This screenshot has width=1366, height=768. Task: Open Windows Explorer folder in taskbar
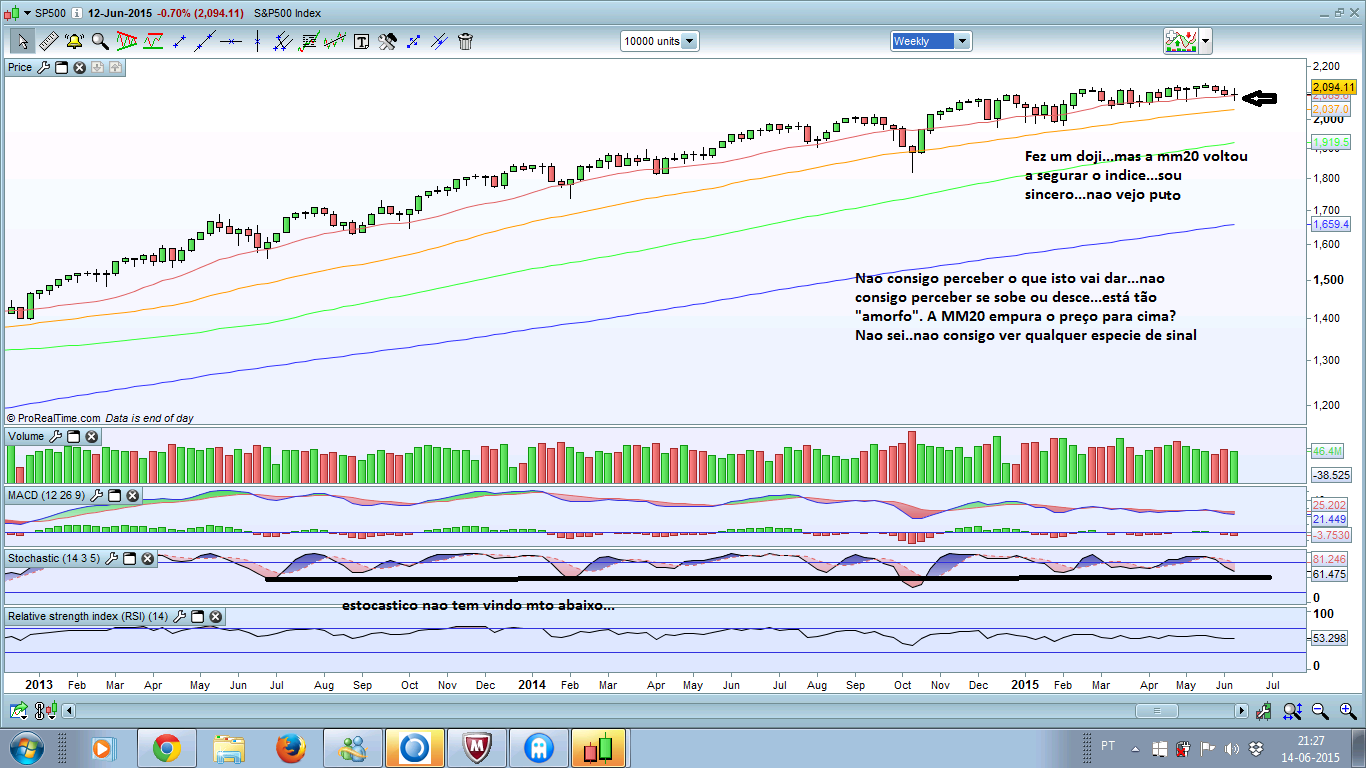[x=228, y=748]
